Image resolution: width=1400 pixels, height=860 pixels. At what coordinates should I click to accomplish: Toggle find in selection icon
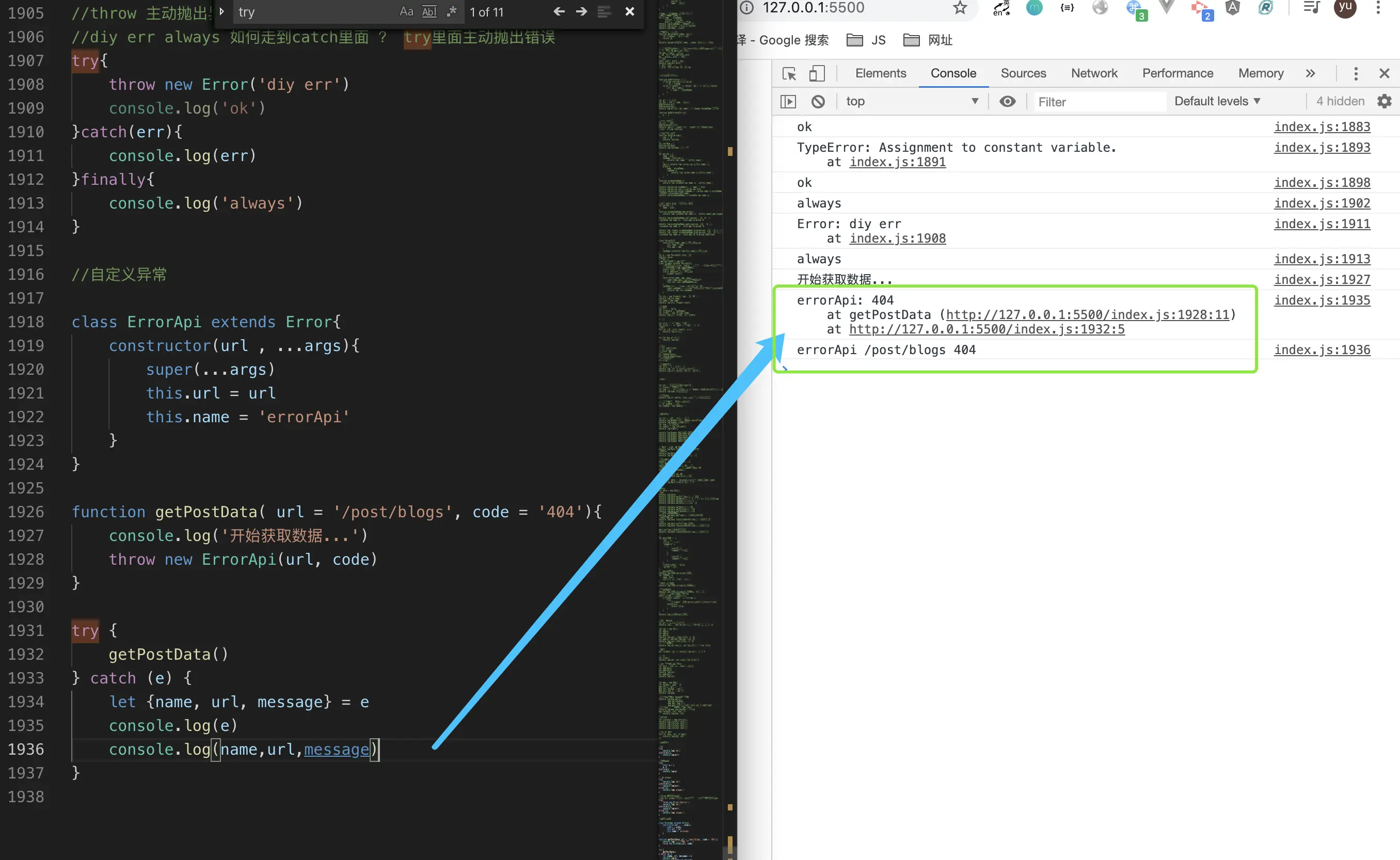(604, 11)
